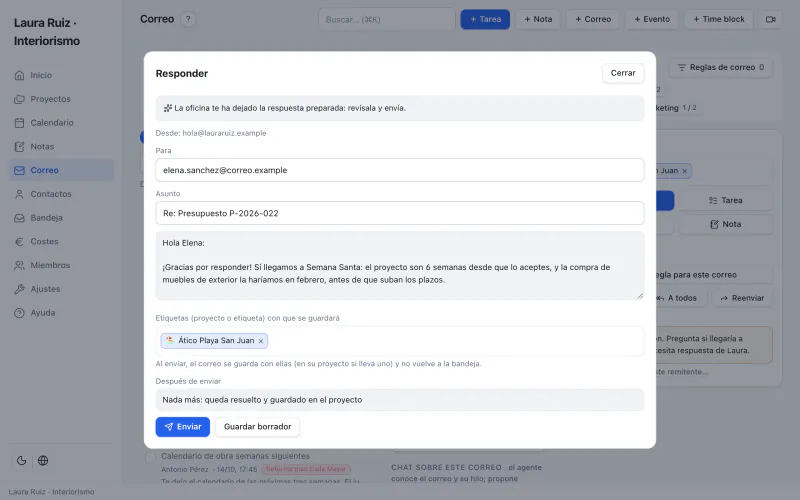Screen dimensions: 800x500
Task: Open Inicio in the sidebar
Action: coord(61,75)
